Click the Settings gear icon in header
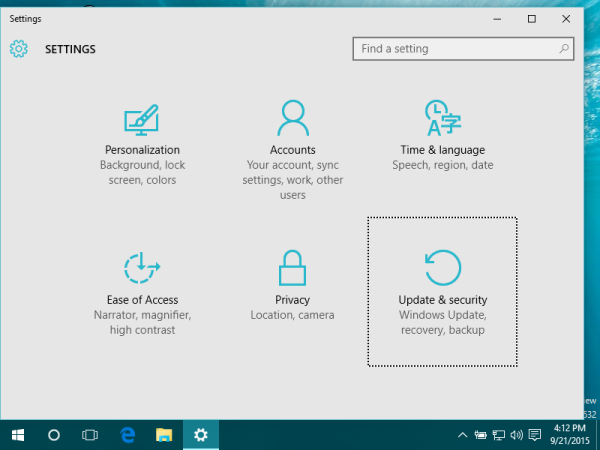Screen dimensions: 600x450 point(19,49)
